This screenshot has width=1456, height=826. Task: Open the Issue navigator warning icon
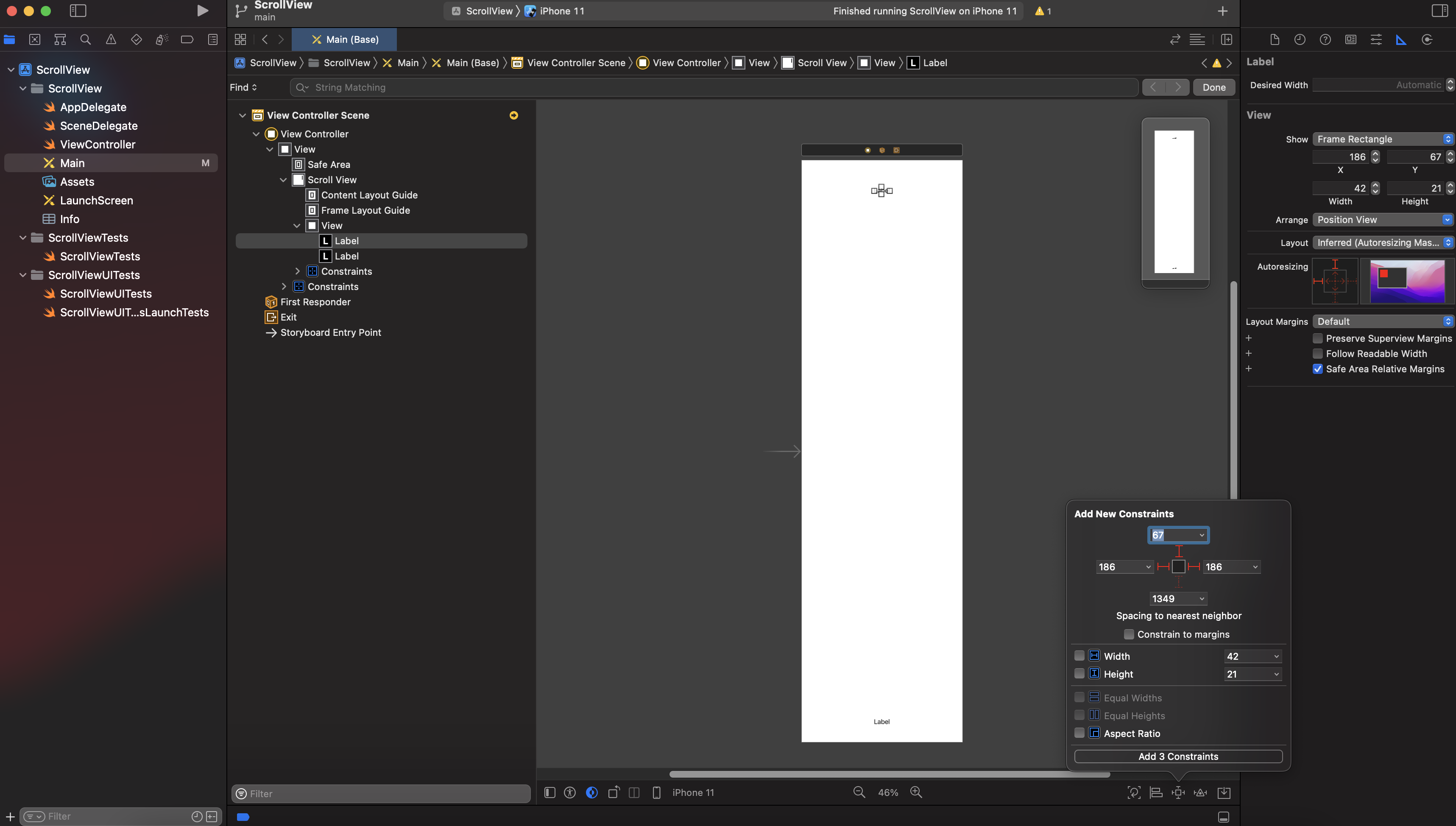pos(111,39)
